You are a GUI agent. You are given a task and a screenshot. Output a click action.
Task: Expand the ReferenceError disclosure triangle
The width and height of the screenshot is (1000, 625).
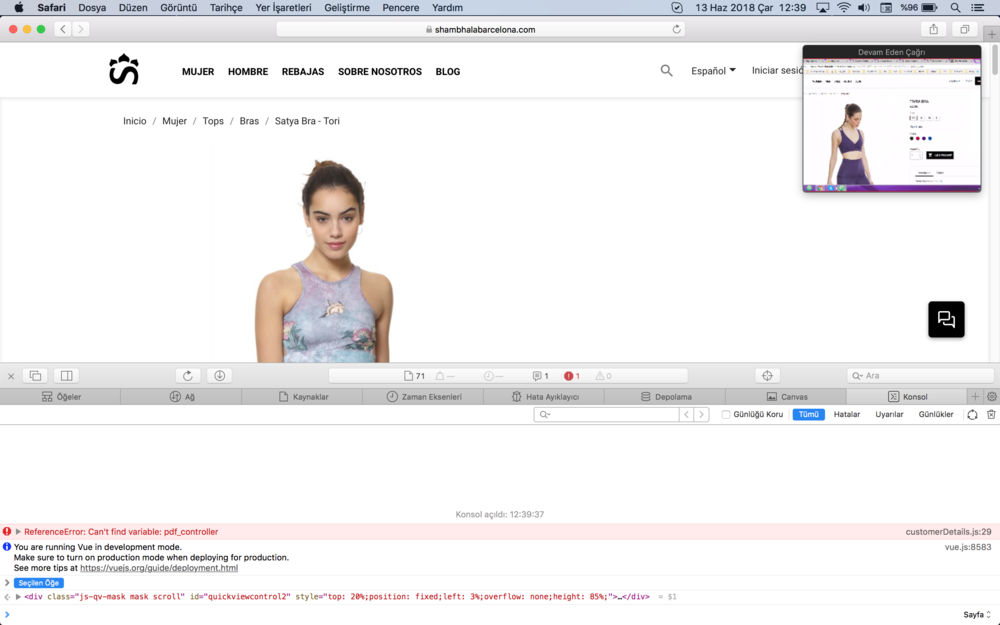coord(18,532)
